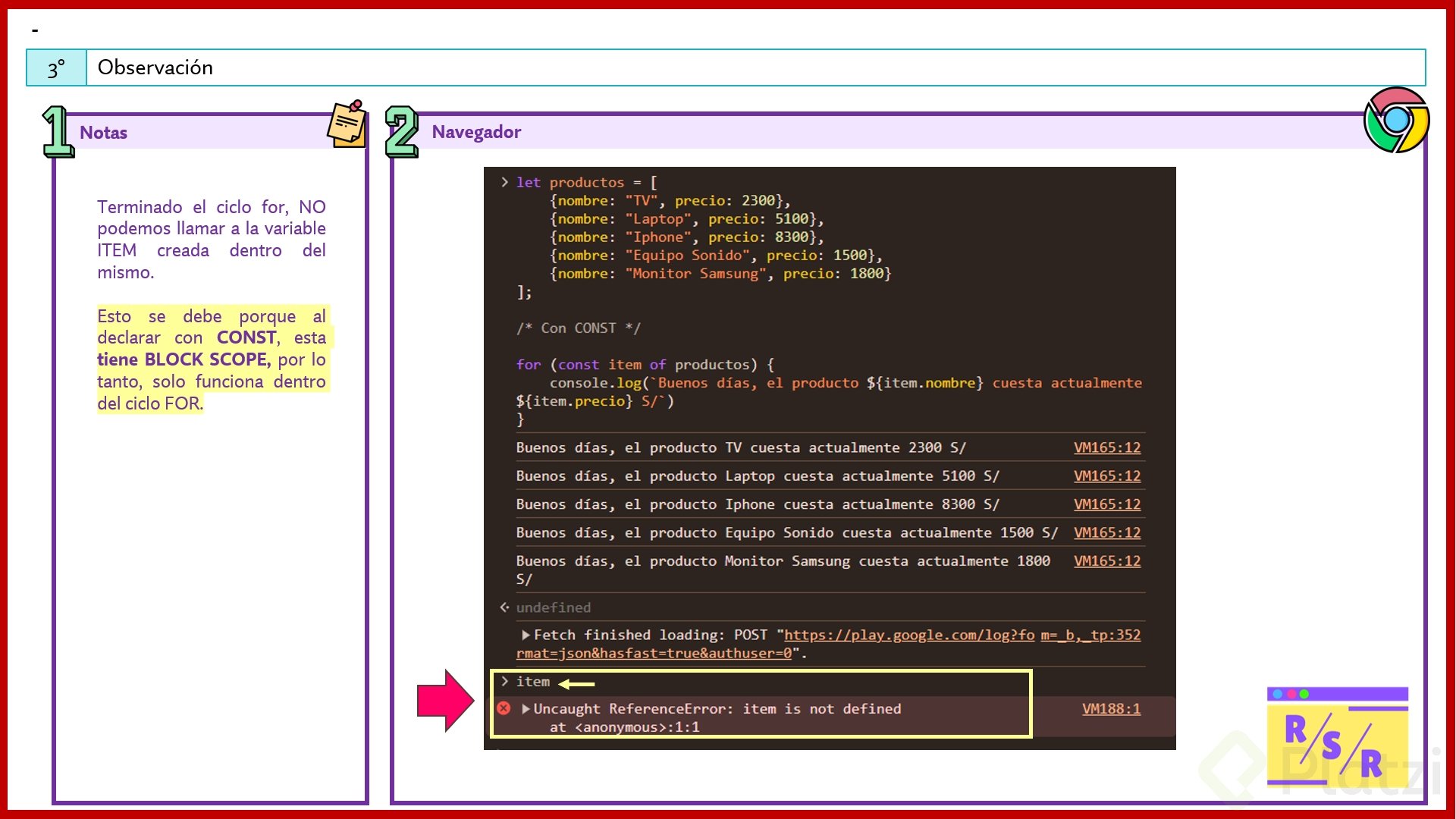
Task: Expand the Fetch finished loading entry
Action: 526,635
